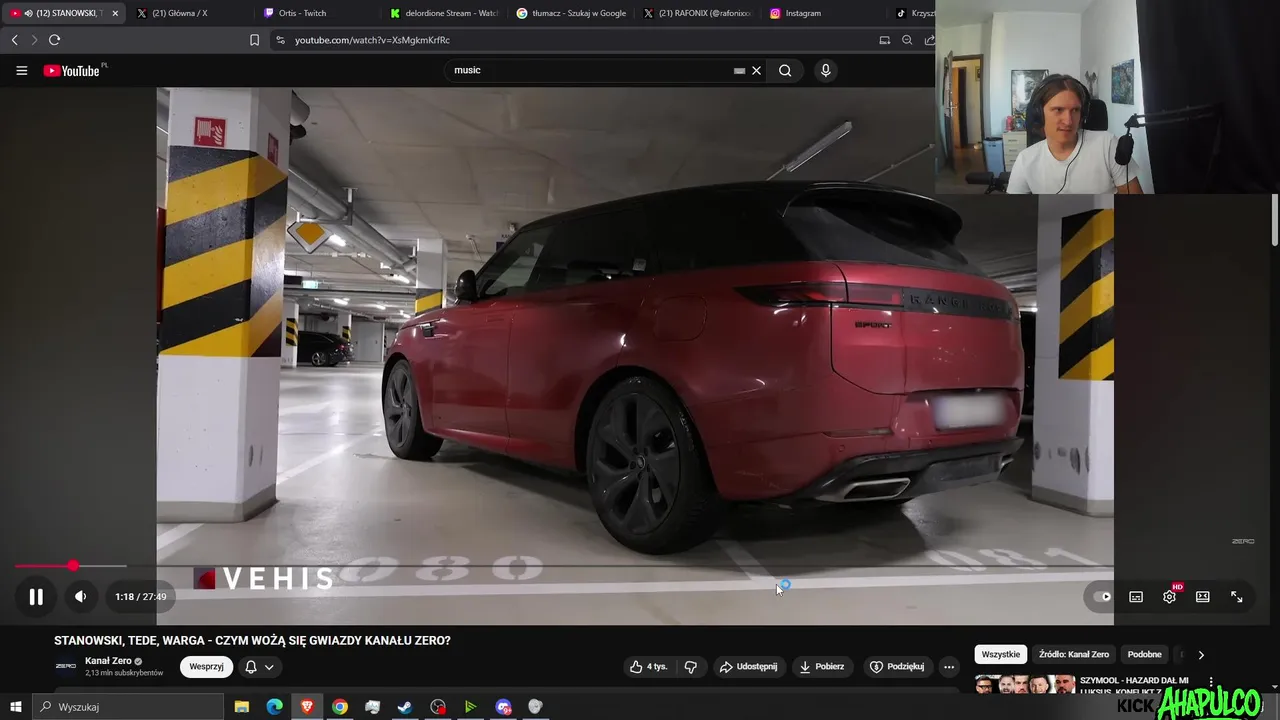Open Windows Start menu
This screenshot has height=720, width=1280.
[15, 707]
